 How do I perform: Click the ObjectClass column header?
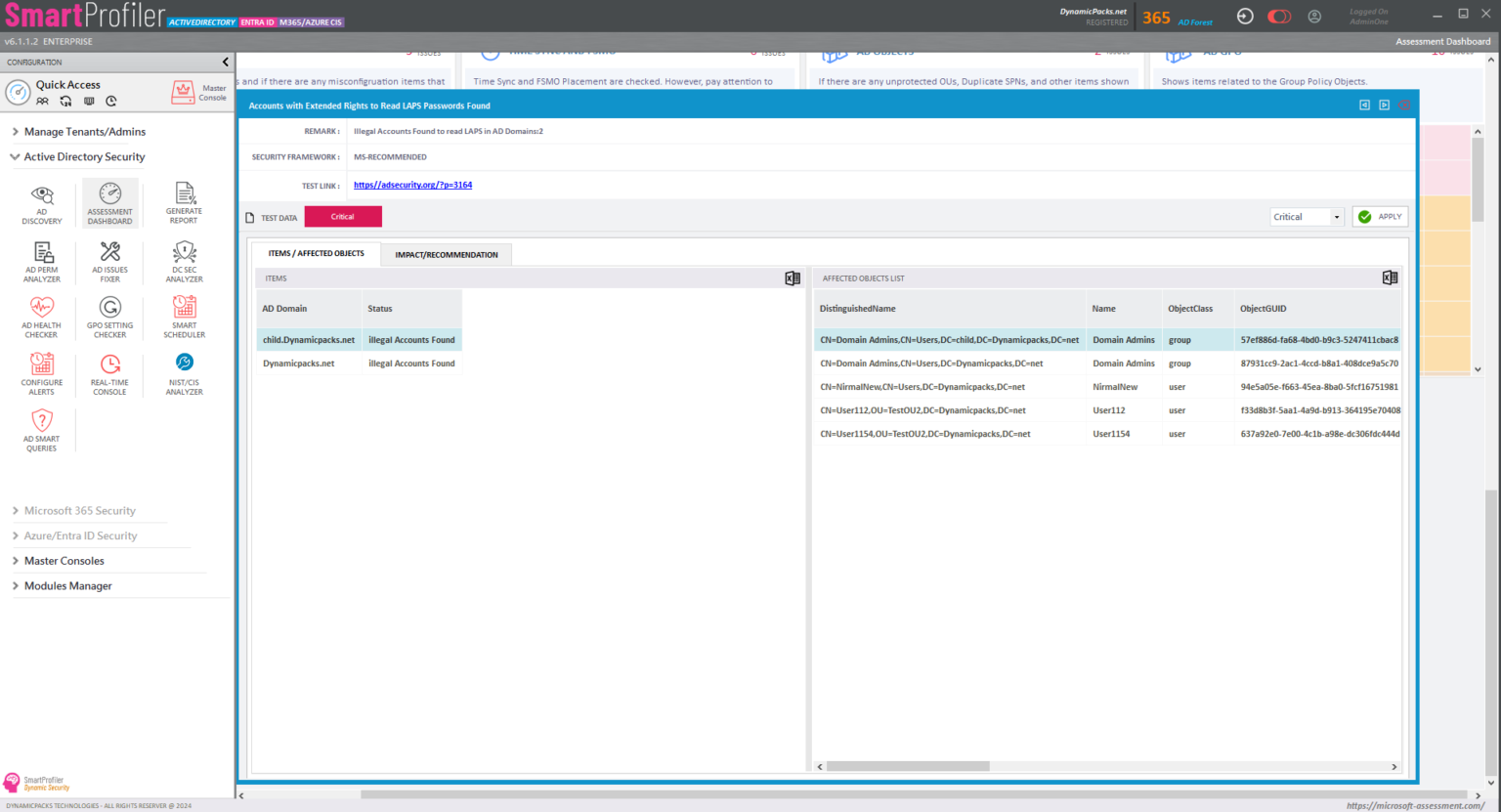[1197, 309]
